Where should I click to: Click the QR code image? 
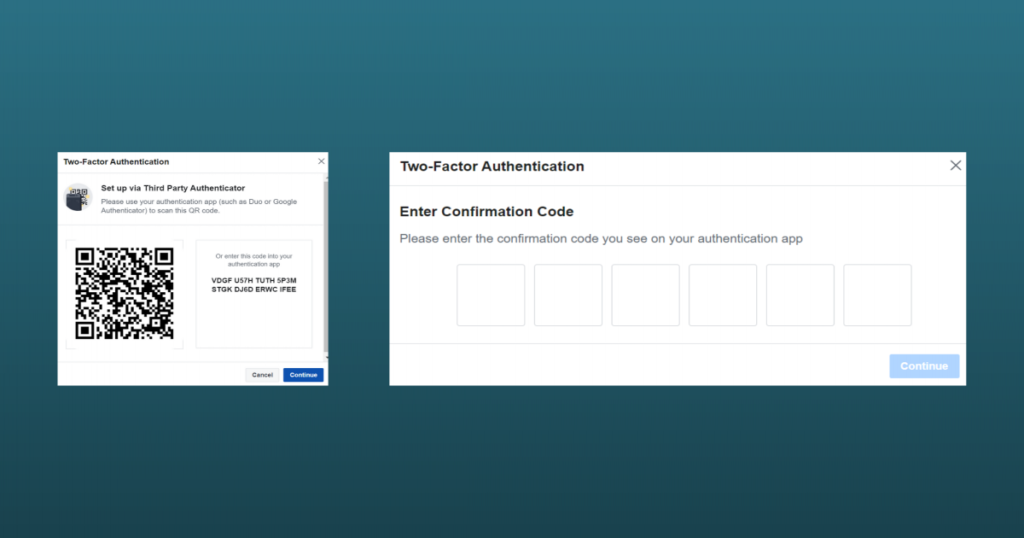(124, 293)
